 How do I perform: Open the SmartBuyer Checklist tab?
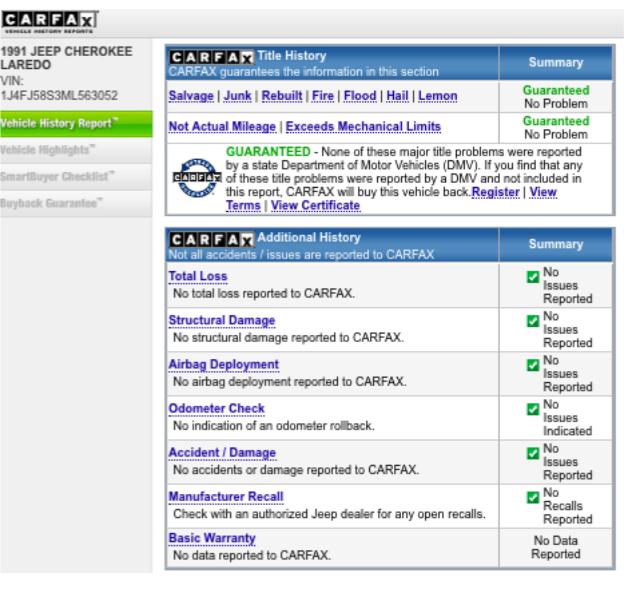pos(76,177)
